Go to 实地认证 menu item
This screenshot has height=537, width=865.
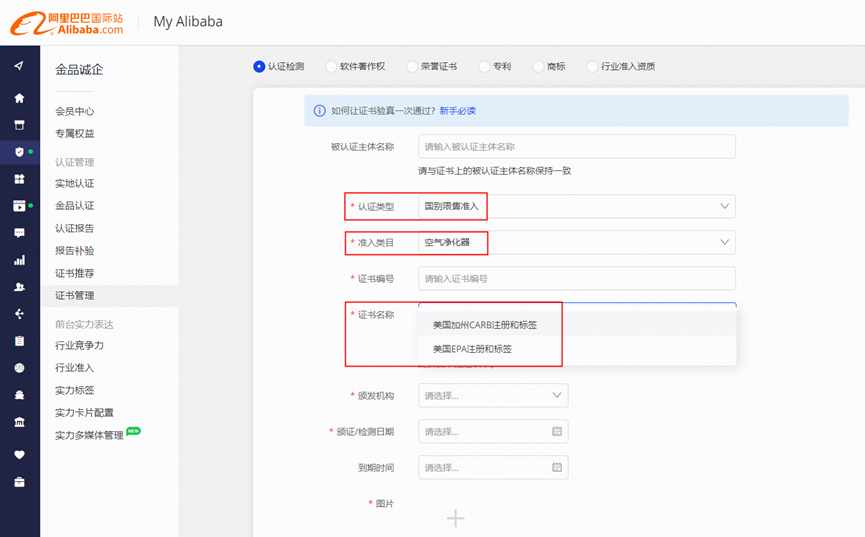coord(74,183)
